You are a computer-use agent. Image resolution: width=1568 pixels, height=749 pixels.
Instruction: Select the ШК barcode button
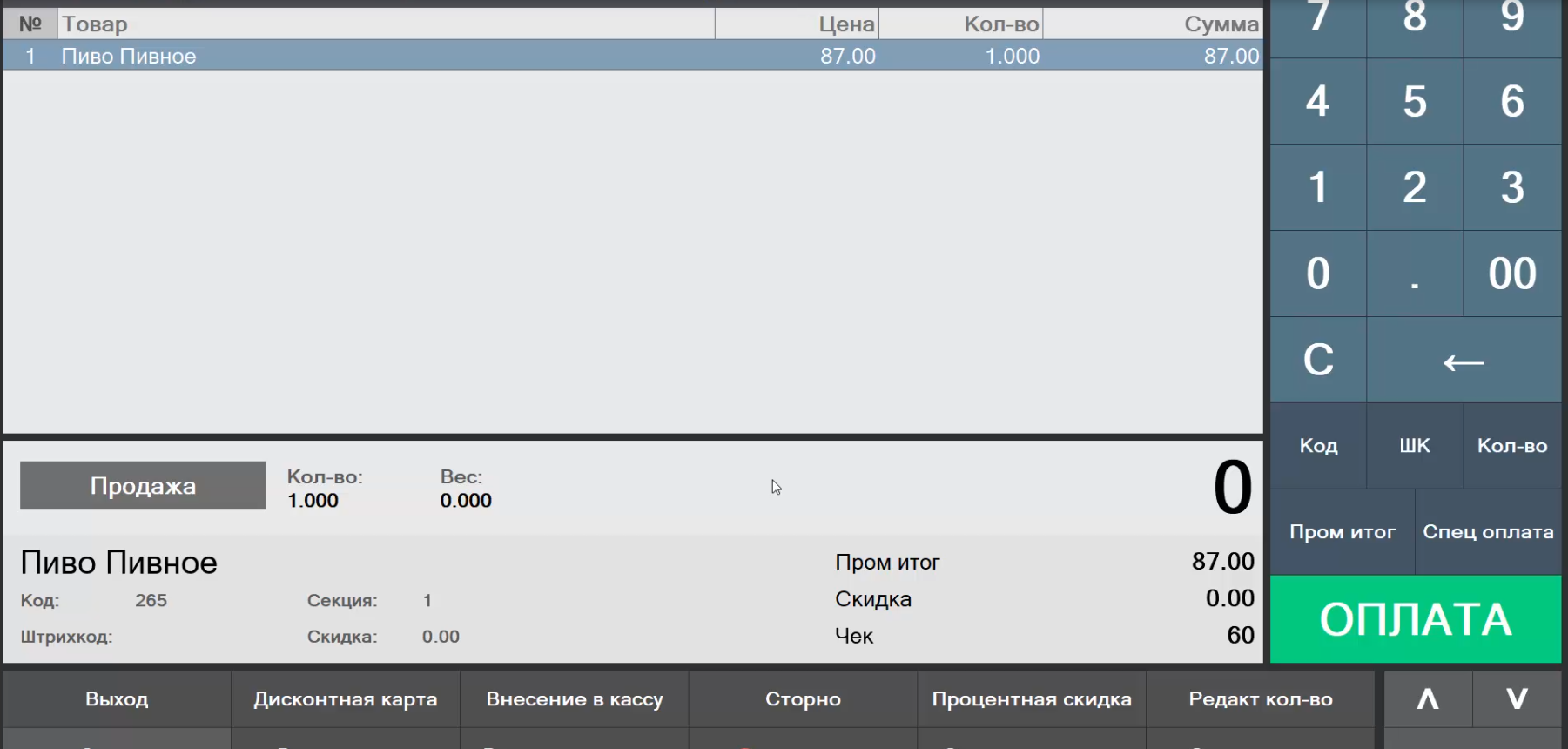click(1415, 446)
